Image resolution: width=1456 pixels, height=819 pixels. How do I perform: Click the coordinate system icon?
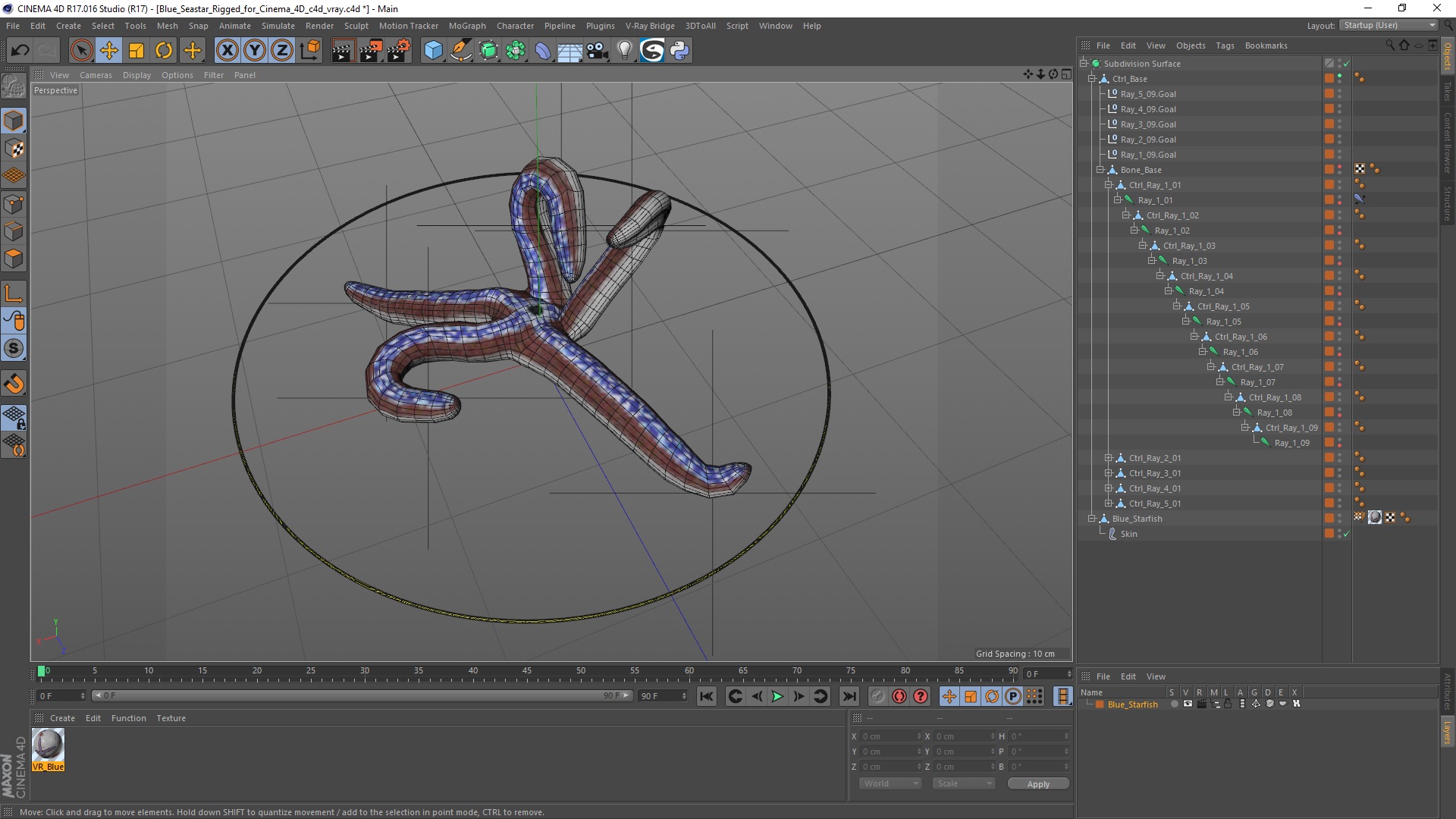coord(309,51)
